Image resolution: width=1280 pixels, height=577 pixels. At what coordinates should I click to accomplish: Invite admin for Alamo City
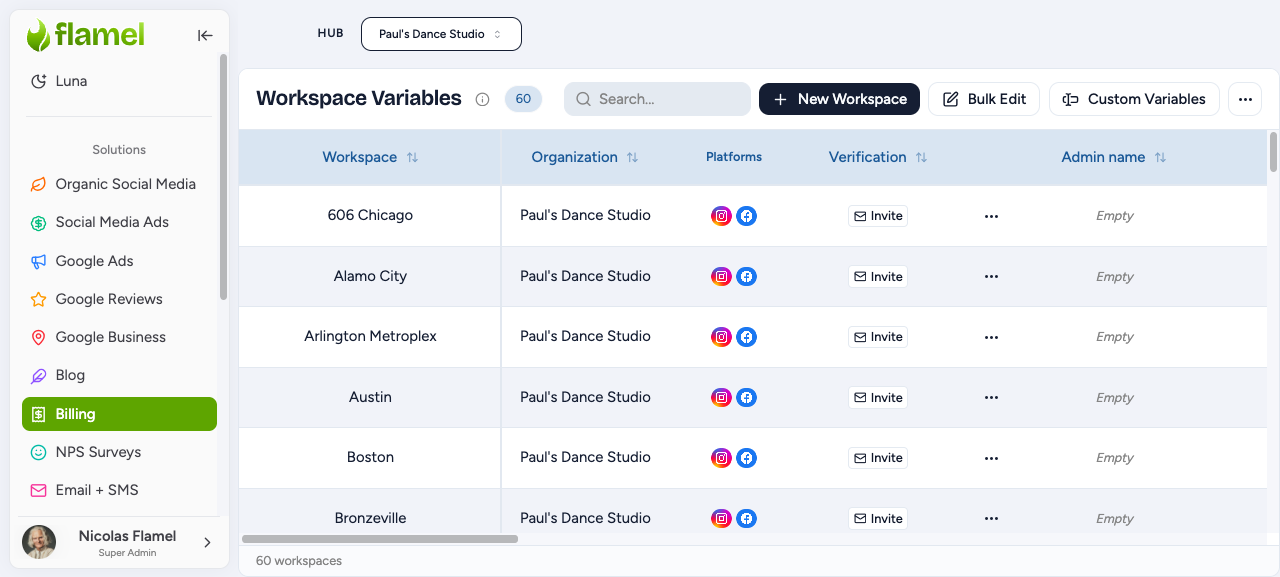click(x=878, y=277)
